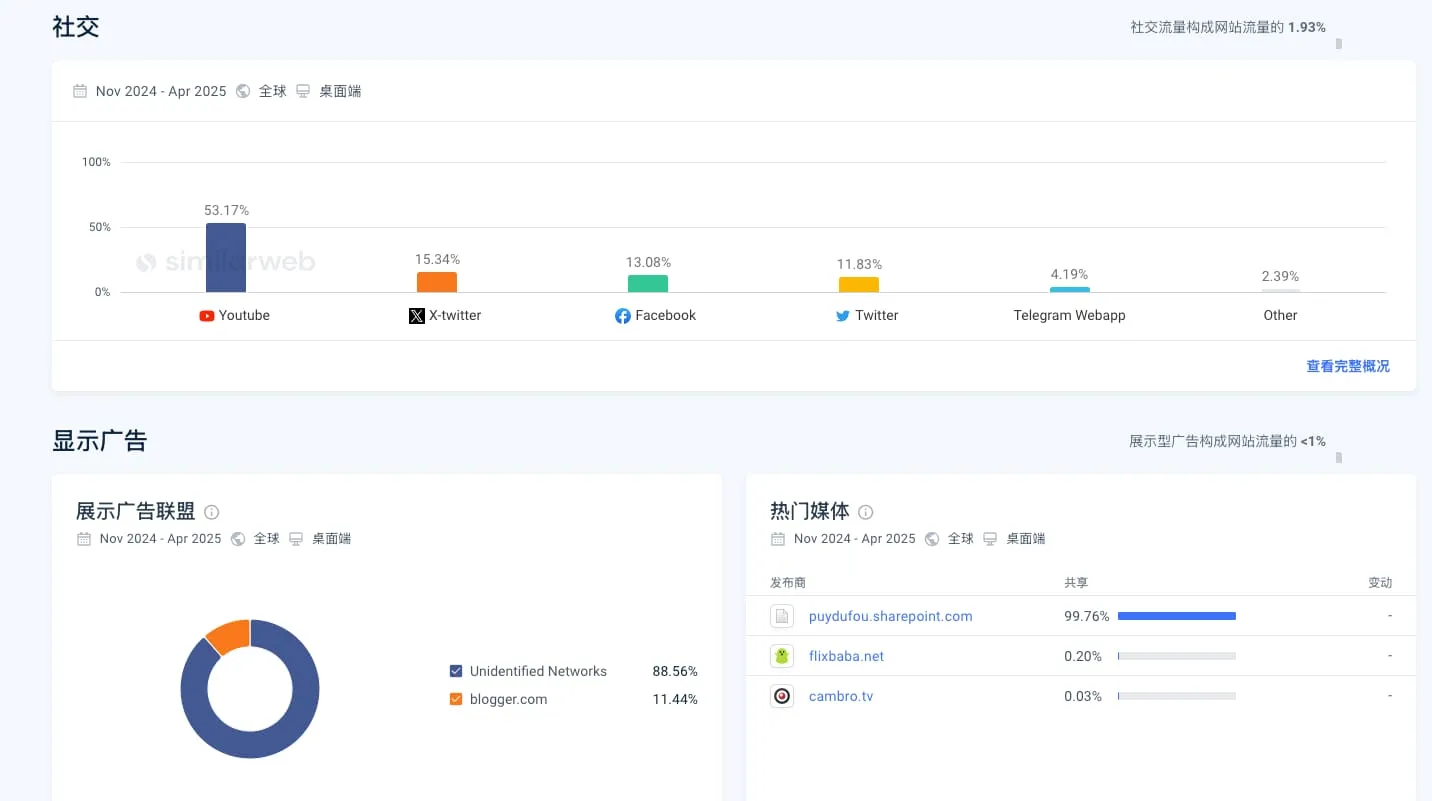The image size is (1432, 801).
Task: Click the 变动 column header
Action: 1380,583
